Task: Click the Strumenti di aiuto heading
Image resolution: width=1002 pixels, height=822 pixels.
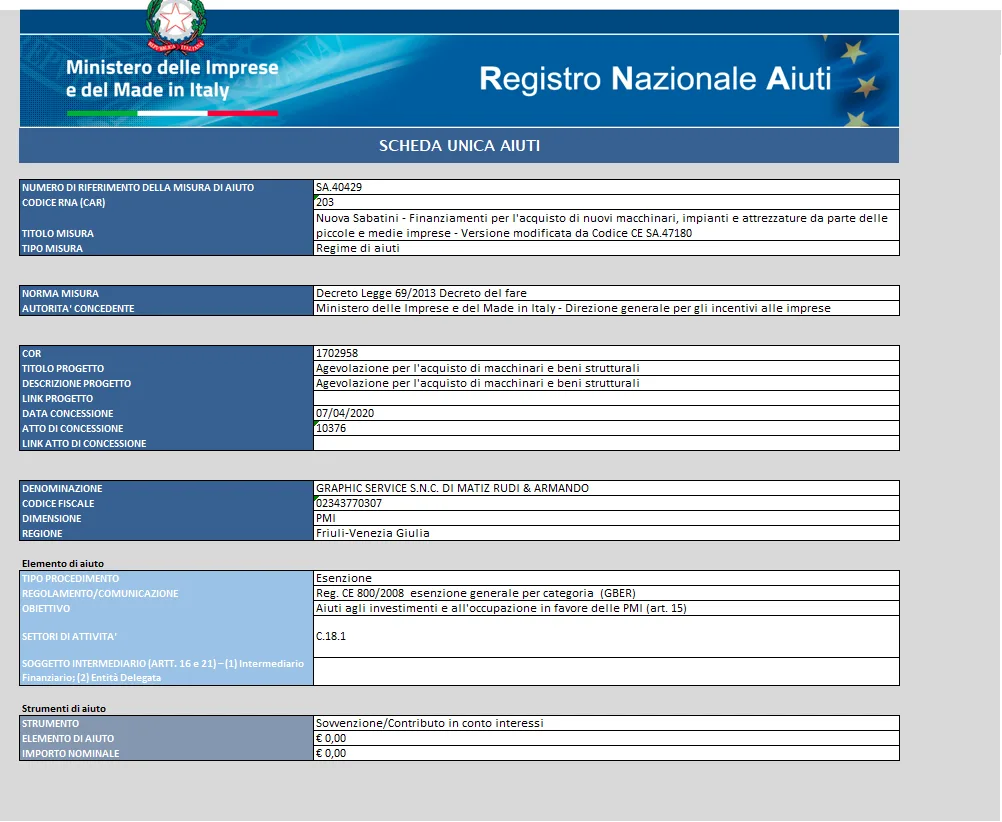Action: click(x=64, y=709)
